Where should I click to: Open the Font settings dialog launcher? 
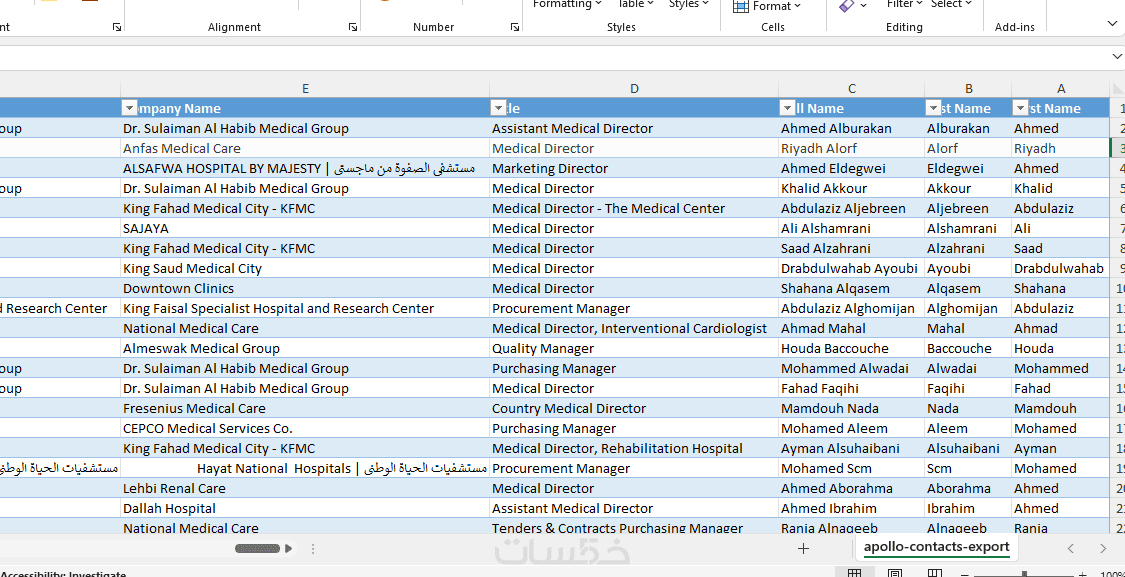(x=117, y=27)
